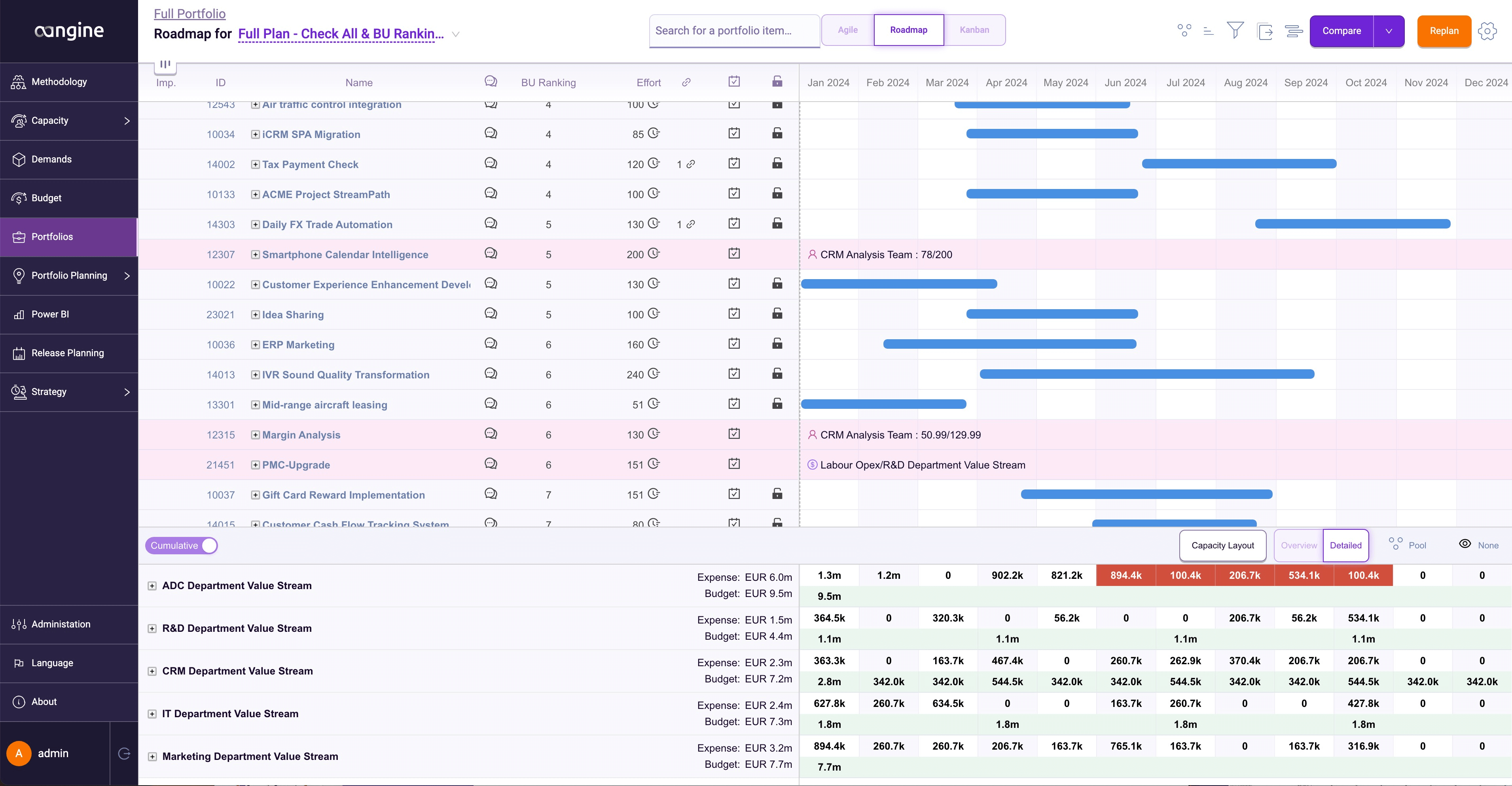The width and height of the screenshot is (1512, 786).
Task: Open the filter funnel icon
Action: point(1235,30)
